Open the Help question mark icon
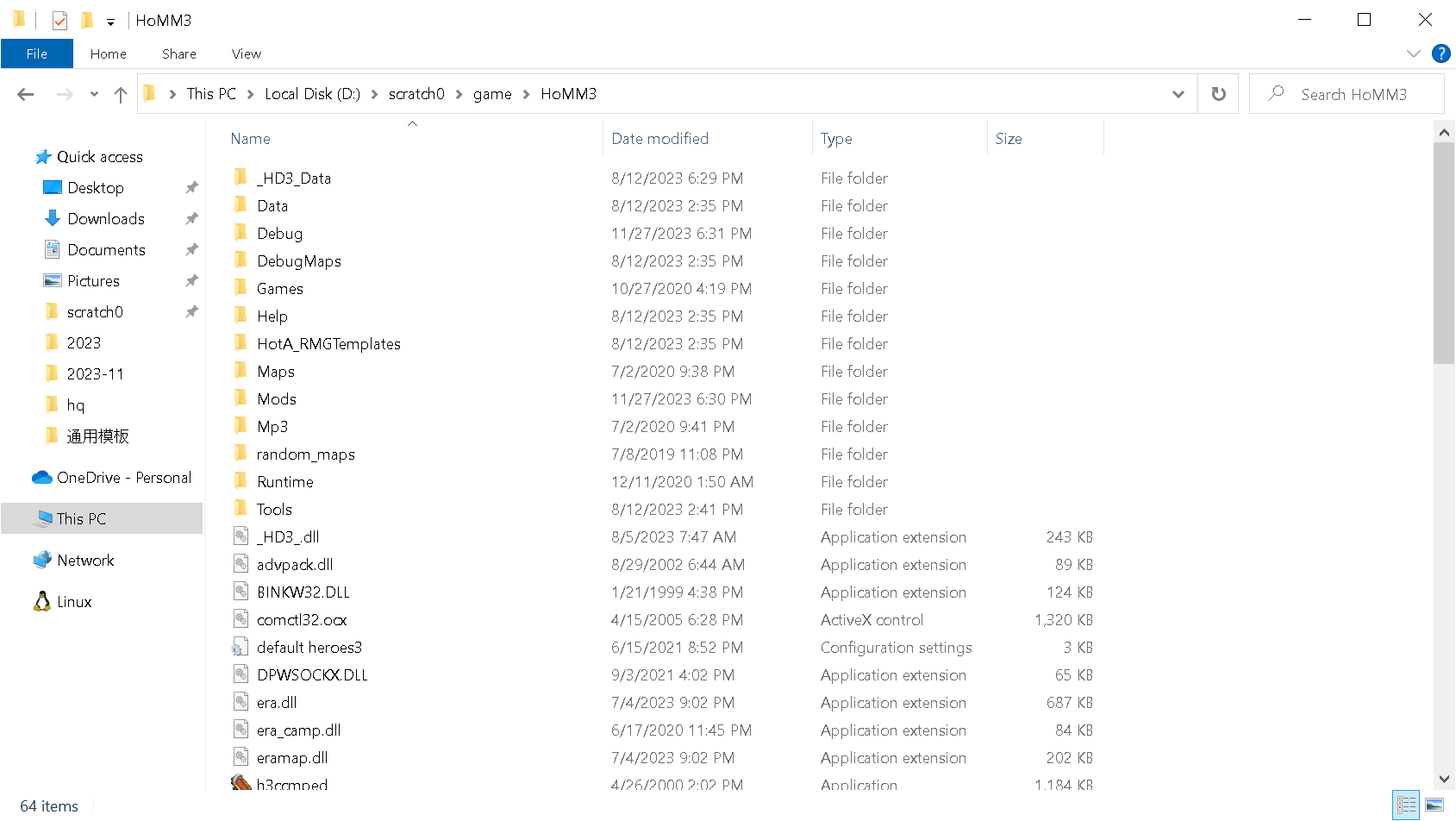 coord(1440,53)
